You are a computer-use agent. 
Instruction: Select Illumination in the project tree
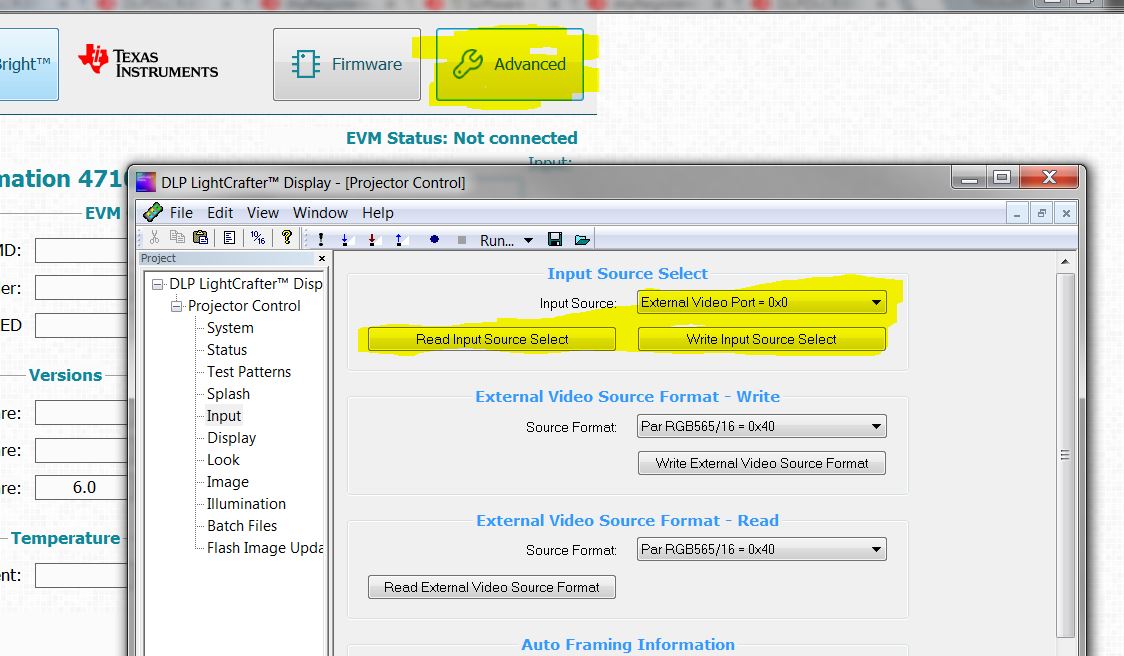(x=246, y=504)
